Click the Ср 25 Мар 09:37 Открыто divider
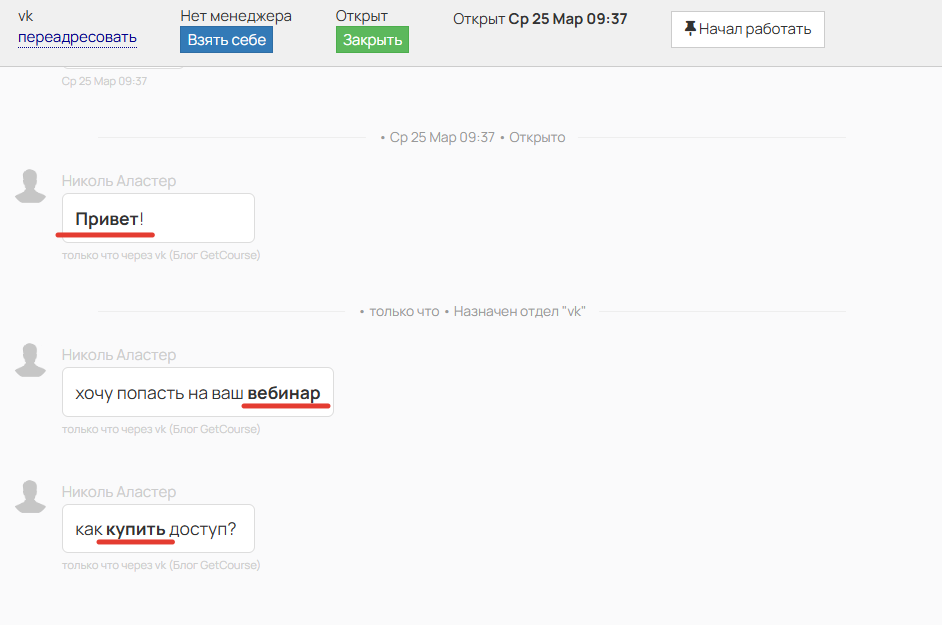Image resolution: width=942 pixels, height=625 pixels. (472, 137)
